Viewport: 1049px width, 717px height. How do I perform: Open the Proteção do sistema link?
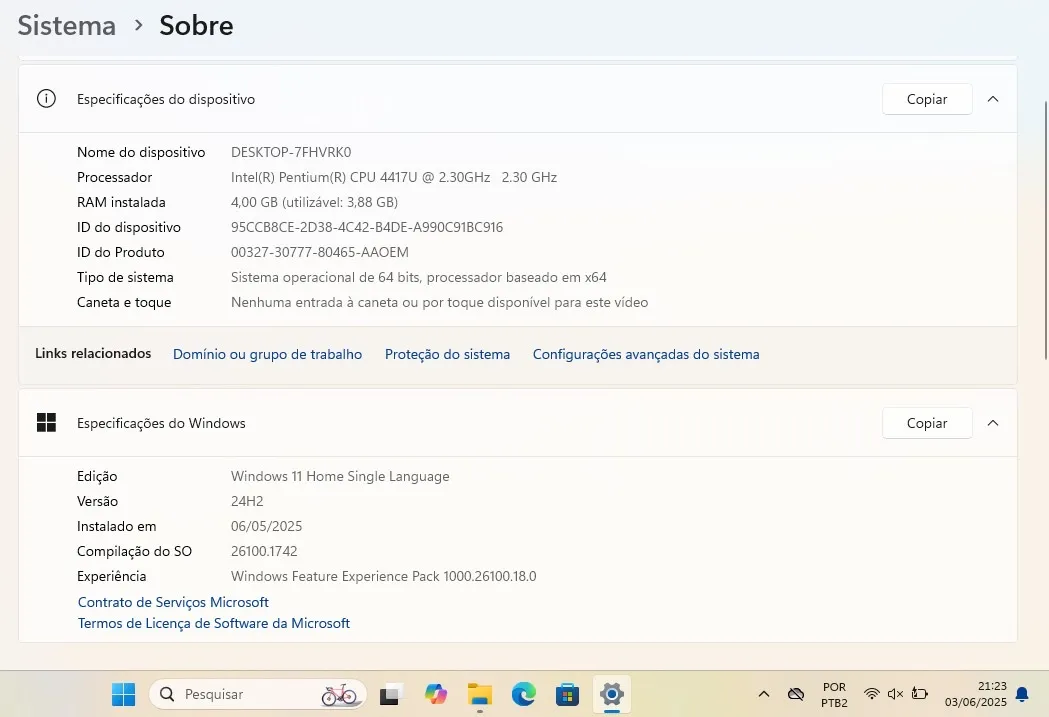tap(447, 354)
